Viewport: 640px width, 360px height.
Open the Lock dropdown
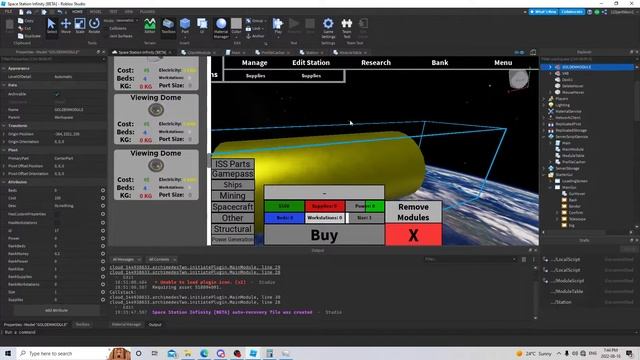[254, 29]
